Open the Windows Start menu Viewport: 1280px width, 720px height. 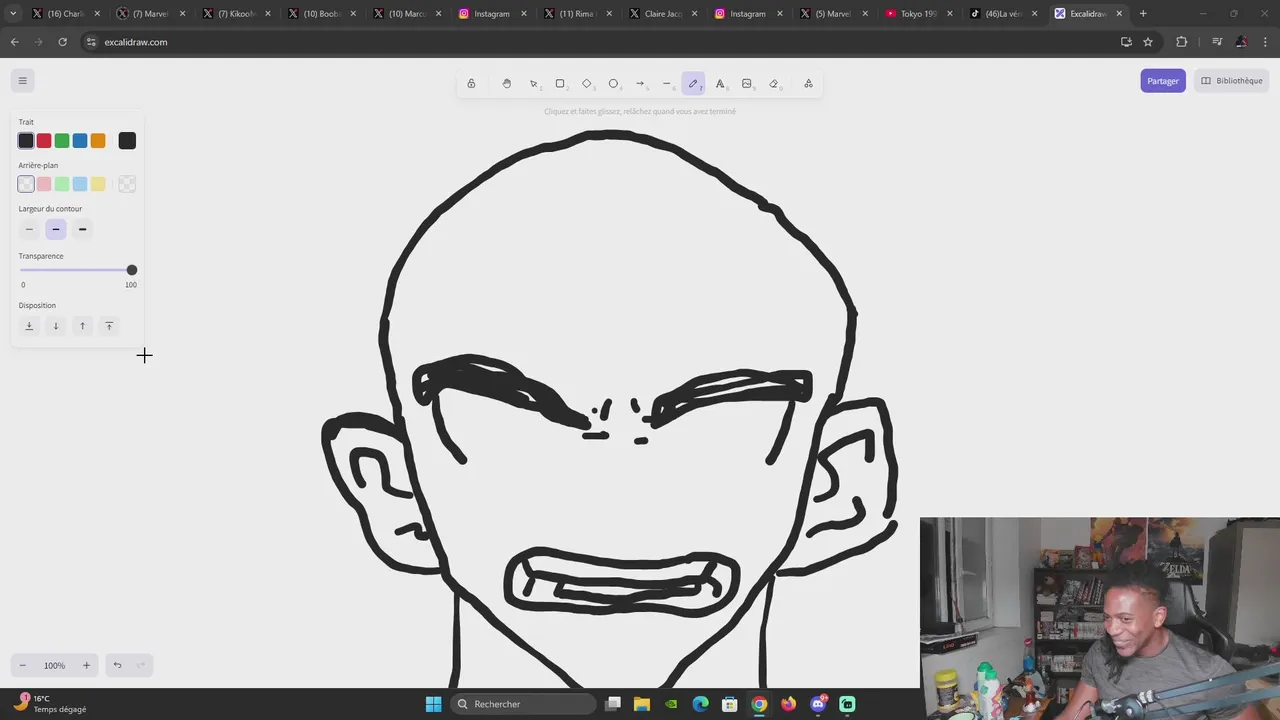tap(433, 704)
